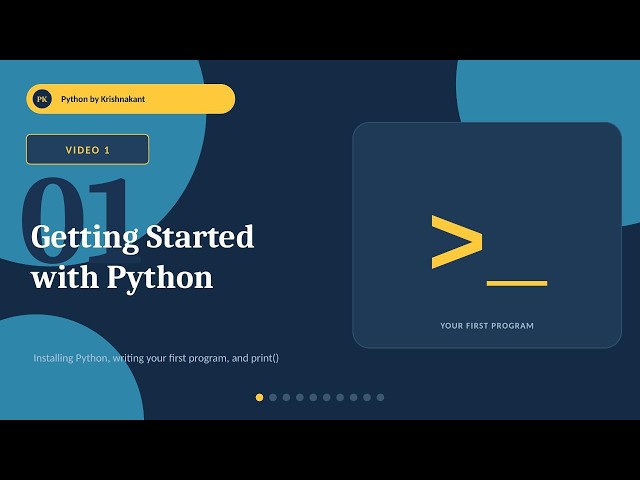Screen dimensions: 640x480
Task: Jump to the fifth slide dot
Action: pos(313,397)
